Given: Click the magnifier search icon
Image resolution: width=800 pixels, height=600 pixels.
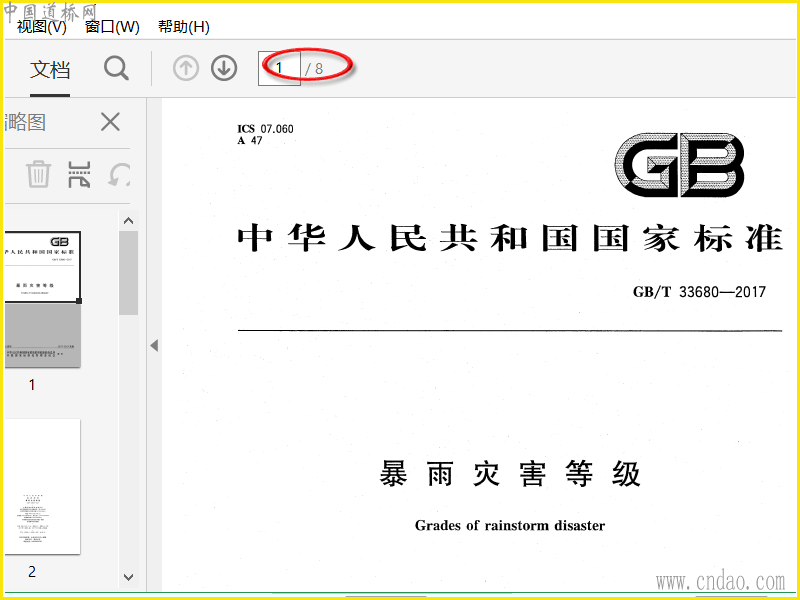Looking at the screenshot, I should coord(116,68).
